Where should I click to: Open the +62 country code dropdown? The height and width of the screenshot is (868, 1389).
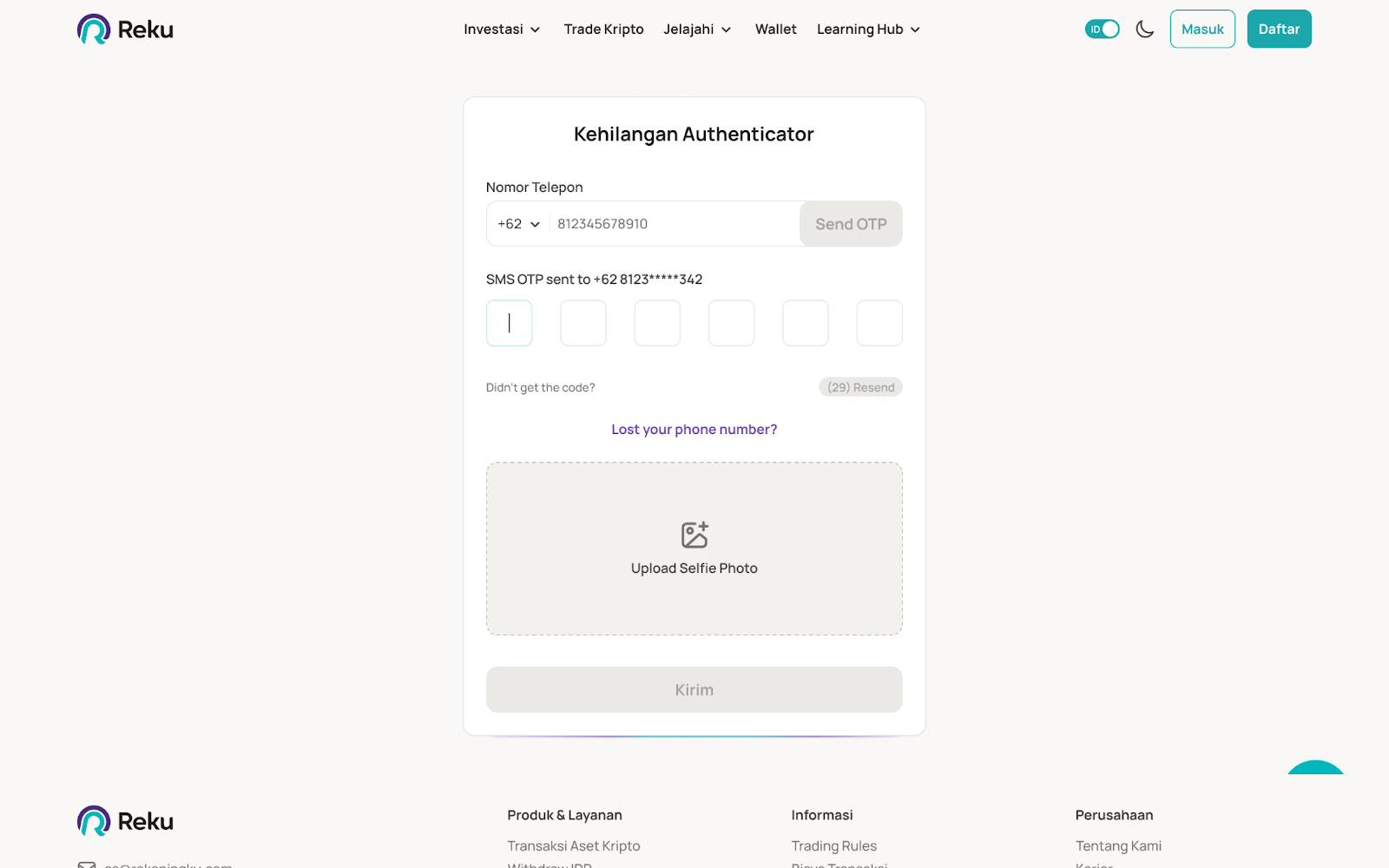tap(519, 224)
